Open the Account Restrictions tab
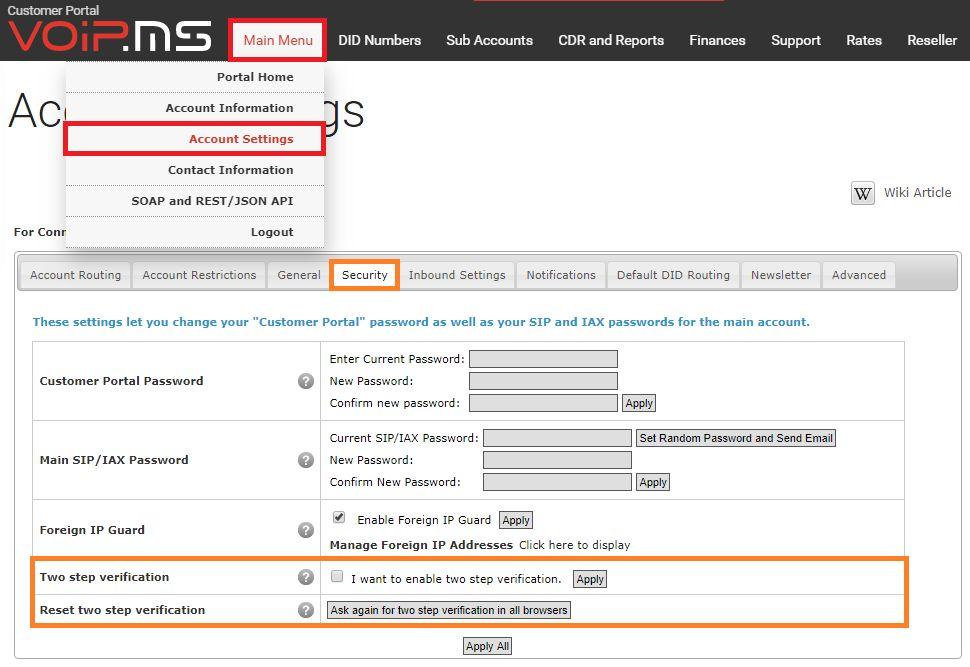 pyautogui.click(x=199, y=275)
